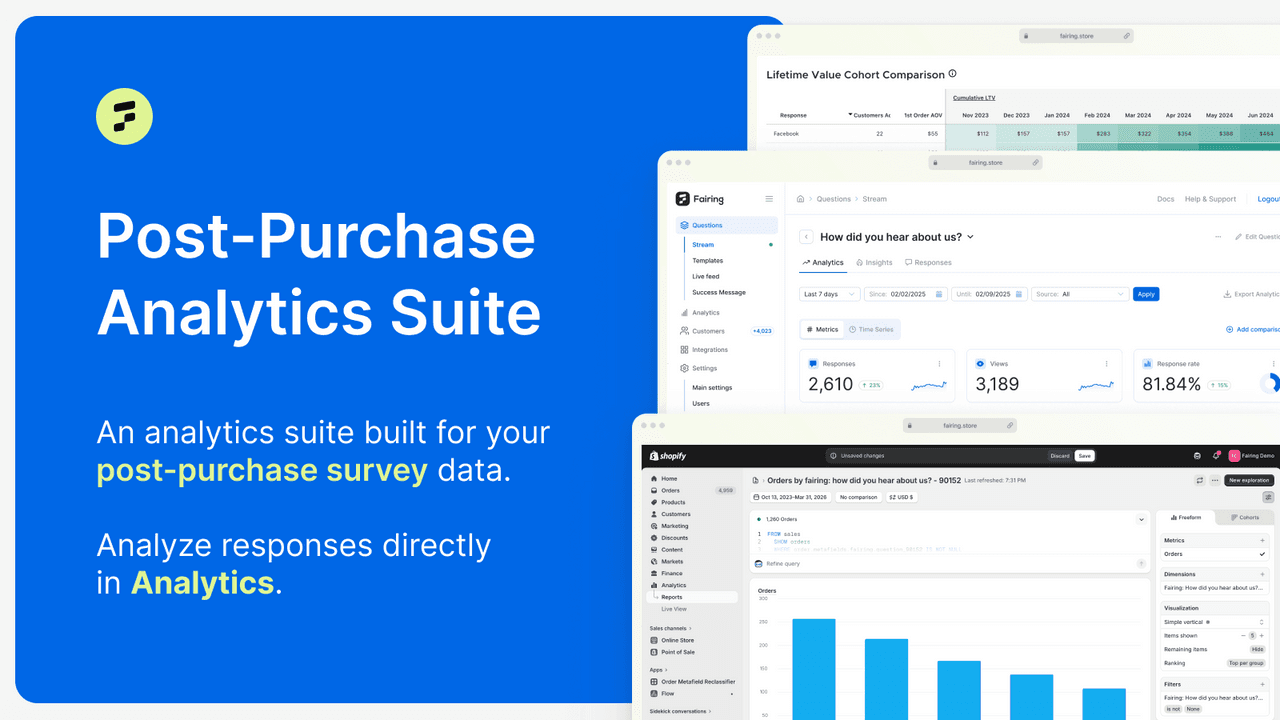The width and height of the screenshot is (1280, 720).
Task: Open Templates under Questions
Action: coord(708,261)
